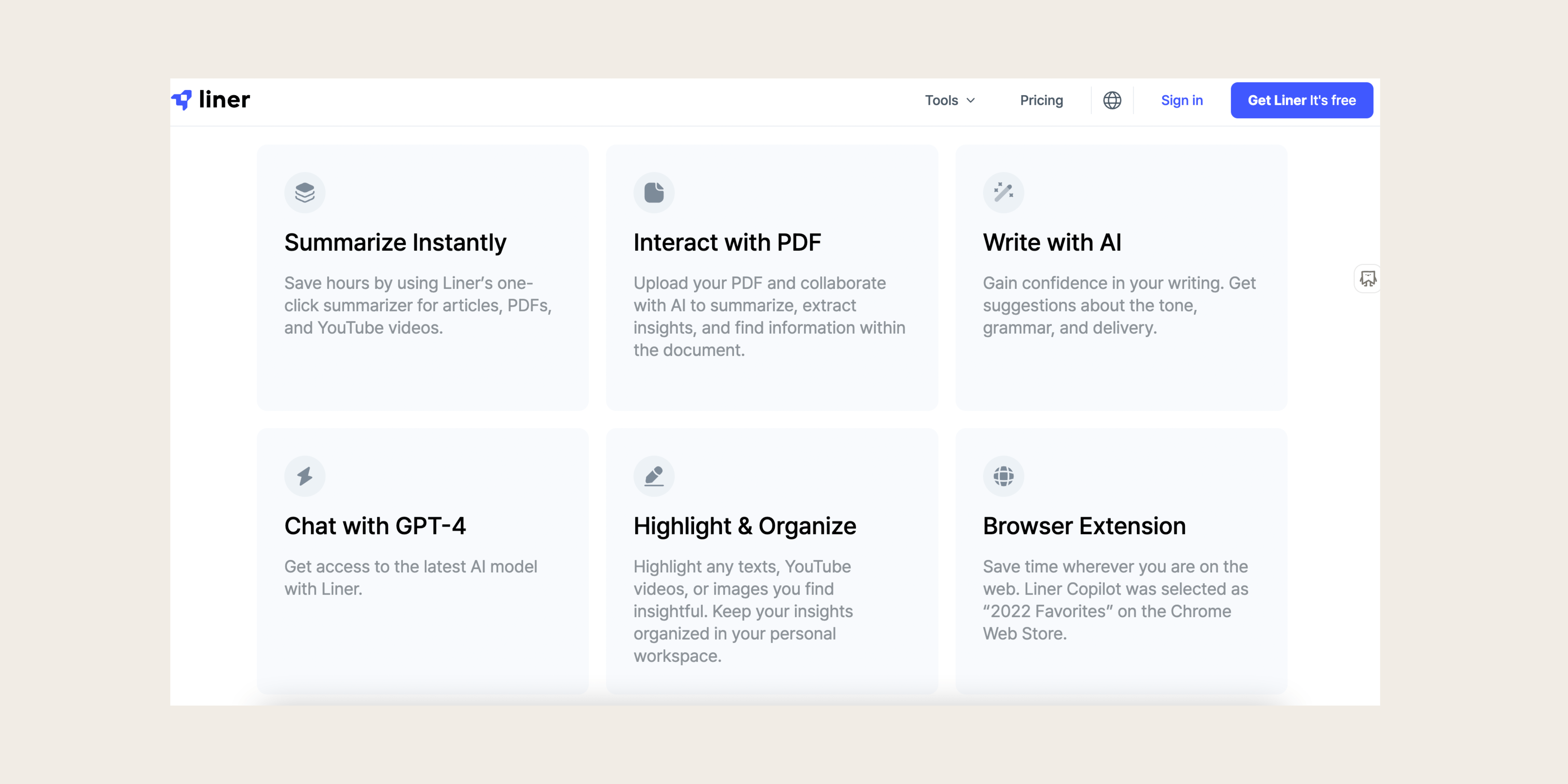Open the Pricing page
The image size is (1568, 784).
[1041, 100]
